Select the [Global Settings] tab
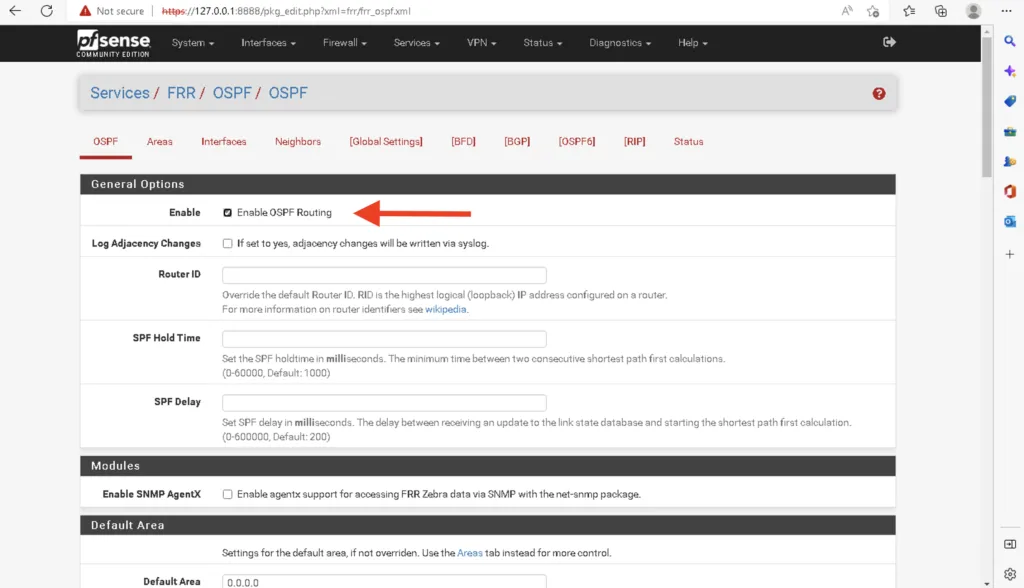The image size is (1024, 588). (386, 142)
